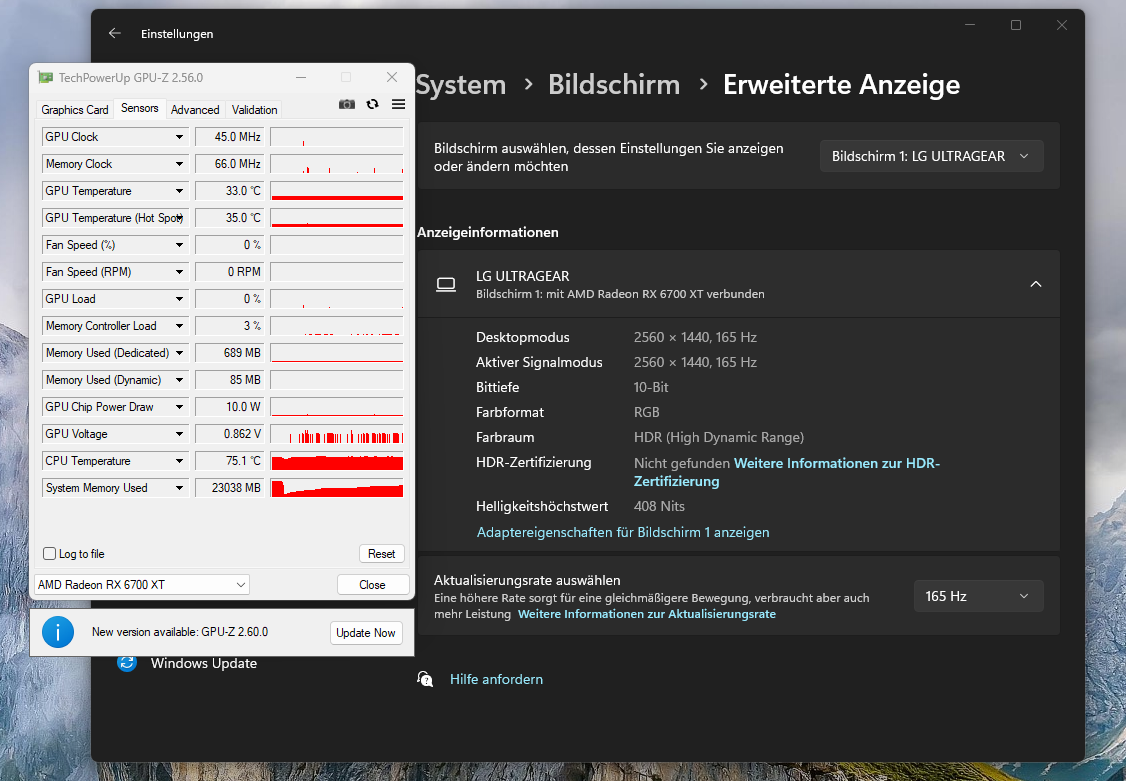
Task: Click the 75.1 °C CPU Temperature value
Action: tap(229, 461)
